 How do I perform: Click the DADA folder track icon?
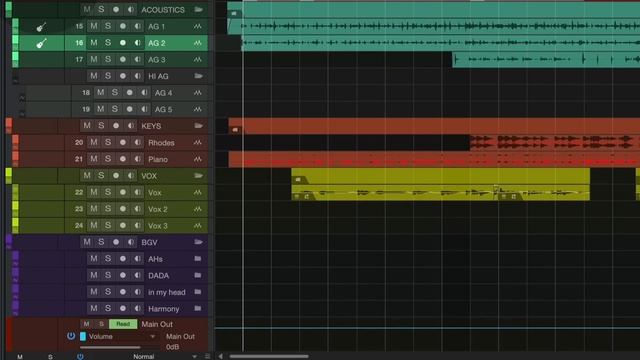click(x=198, y=275)
